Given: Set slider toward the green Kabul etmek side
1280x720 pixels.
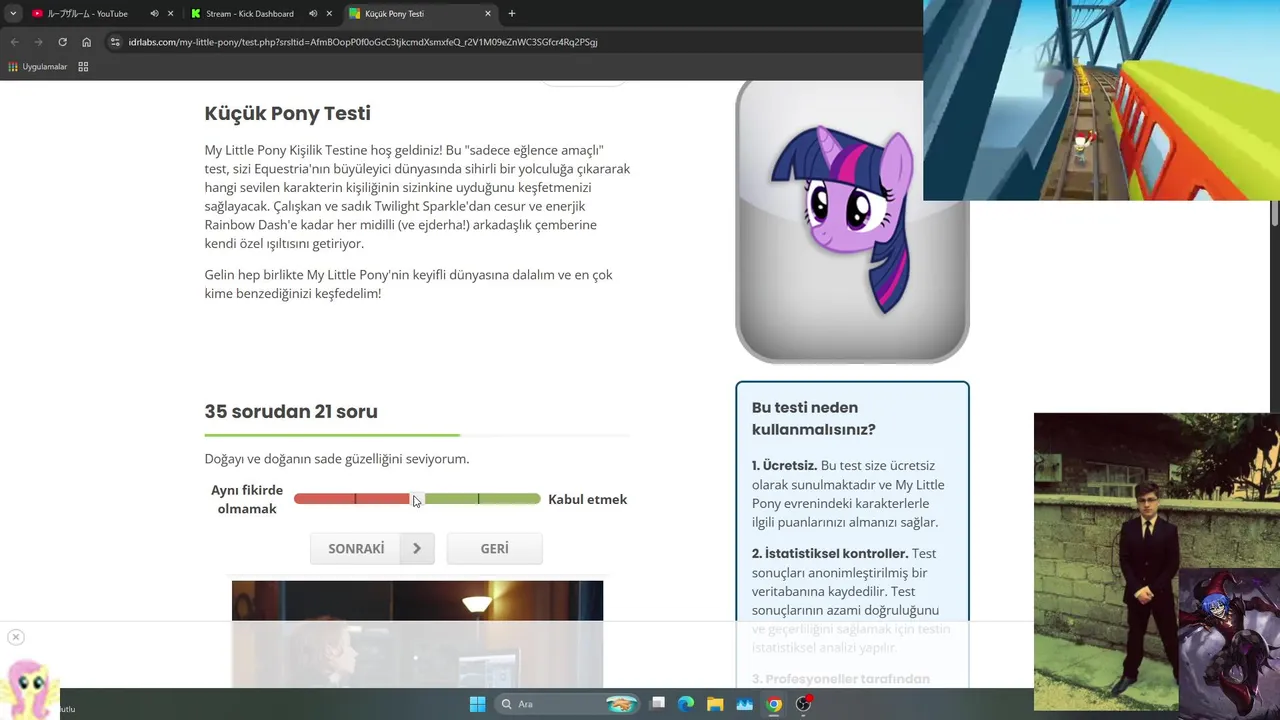Looking at the screenshot, I should point(482,499).
